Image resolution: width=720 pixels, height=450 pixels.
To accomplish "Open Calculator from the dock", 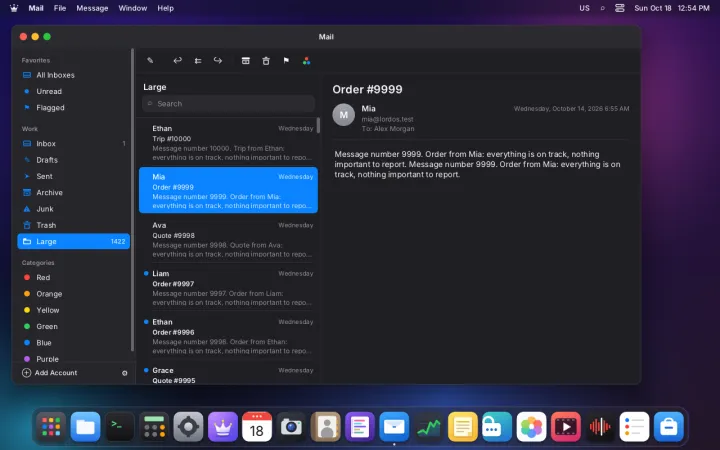I will (154, 427).
